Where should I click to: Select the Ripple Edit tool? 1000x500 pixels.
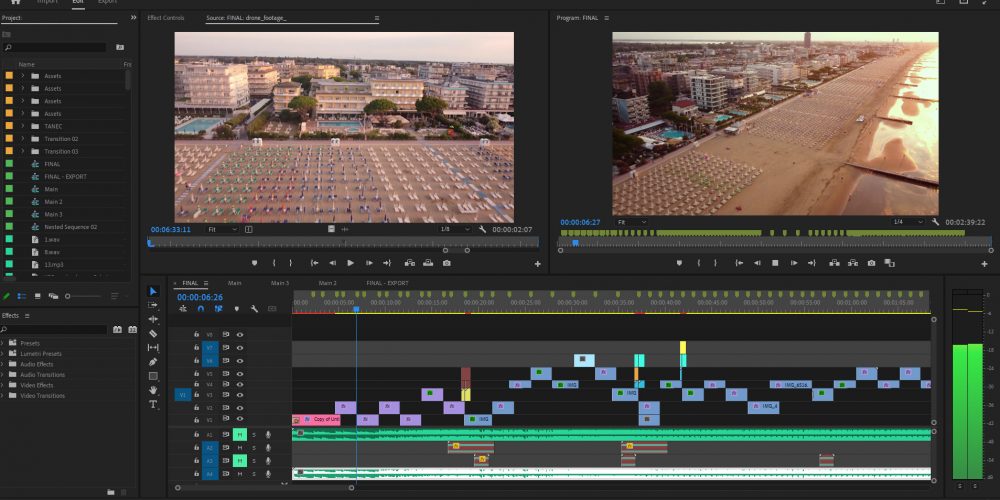click(x=153, y=319)
